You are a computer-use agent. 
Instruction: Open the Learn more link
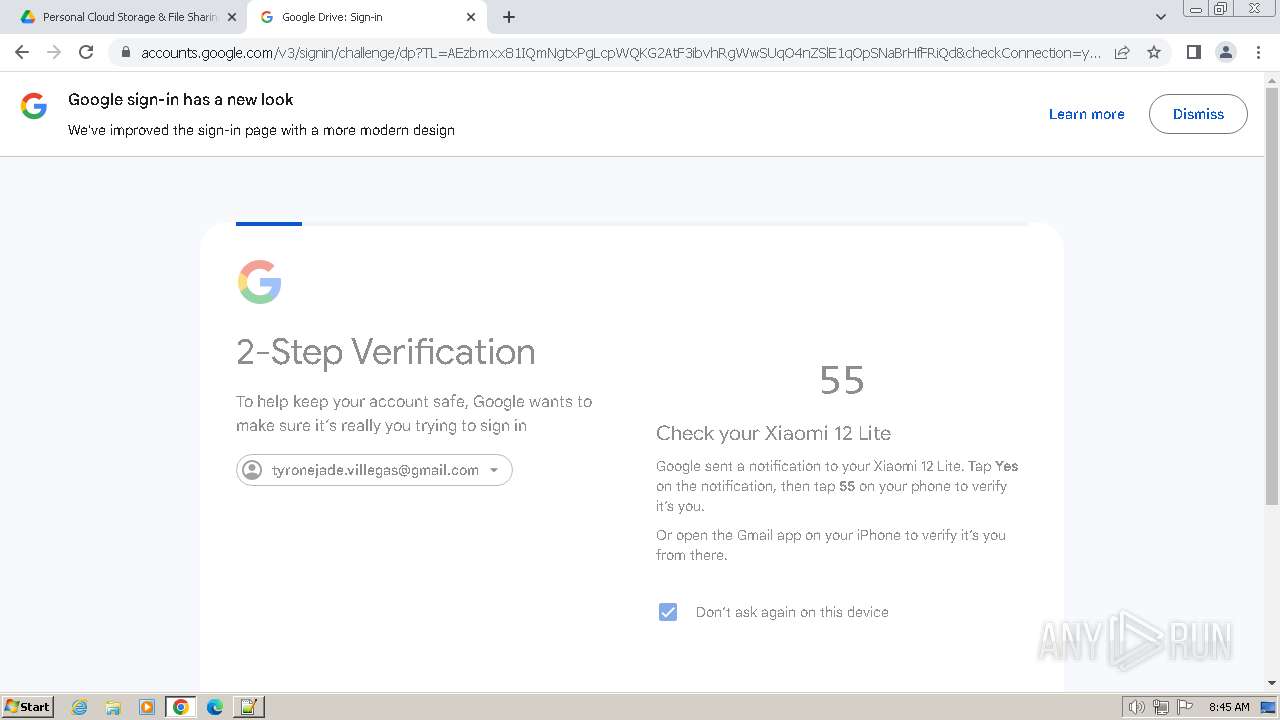[x=1086, y=114]
